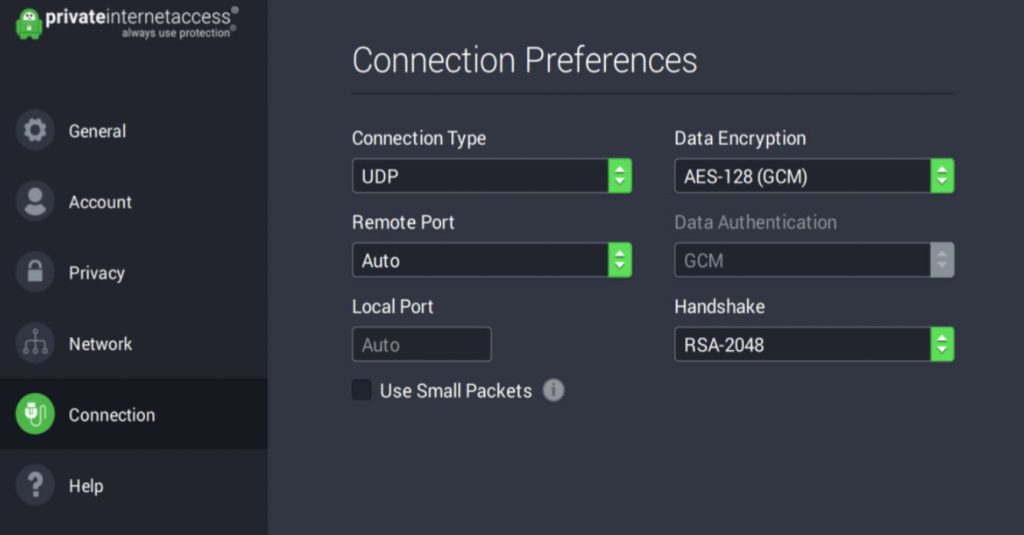This screenshot has height=535, width=1024.
Task: Select the green Connection plug icon
Action: tap(35, 413)
